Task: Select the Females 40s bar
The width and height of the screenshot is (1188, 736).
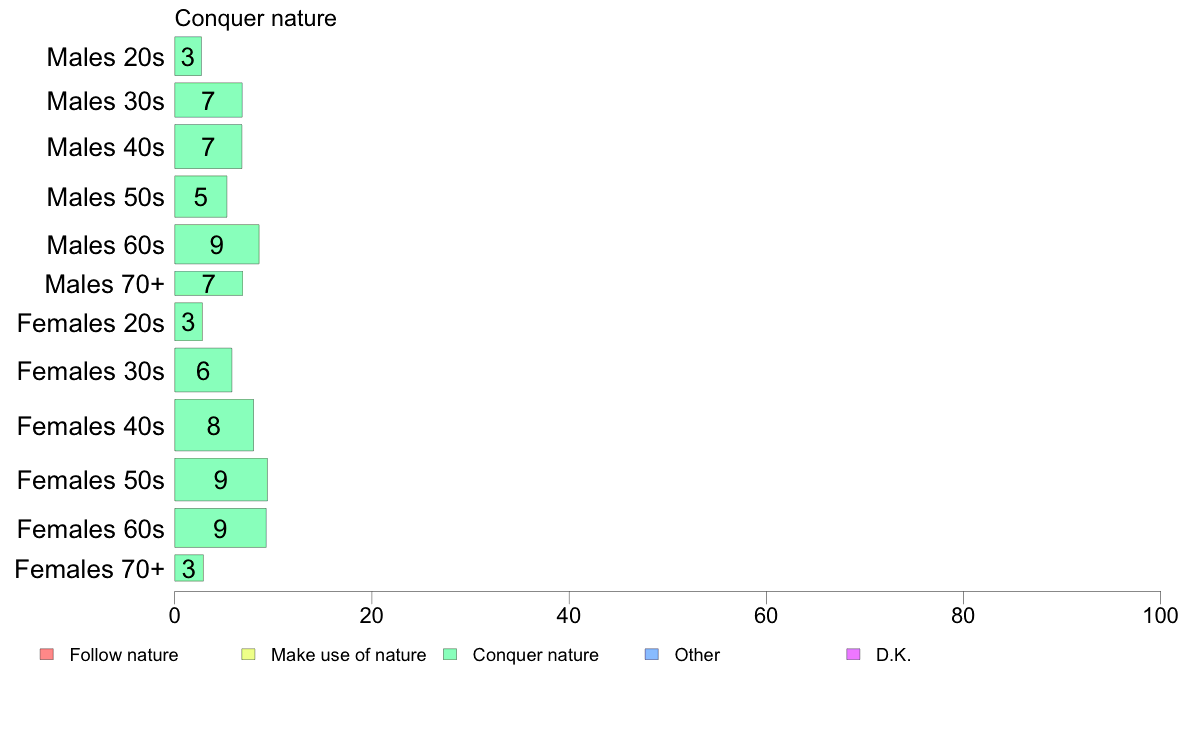Action: click(214, 425)
